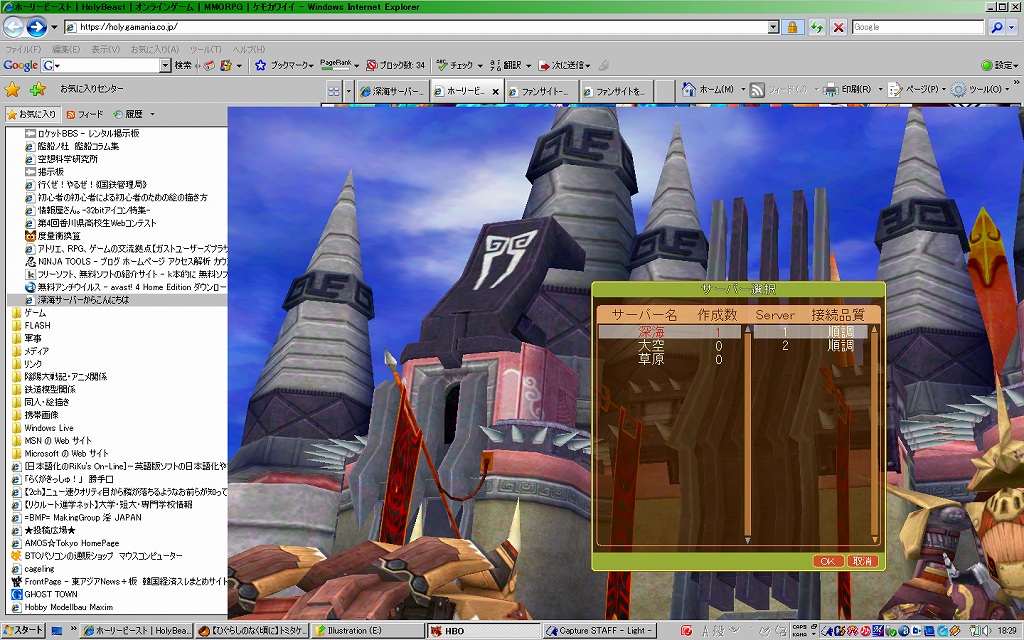Viewport: 1024px width, 640px height.
Task: Select the 草原 server row
Action: [x=669, y=359]
